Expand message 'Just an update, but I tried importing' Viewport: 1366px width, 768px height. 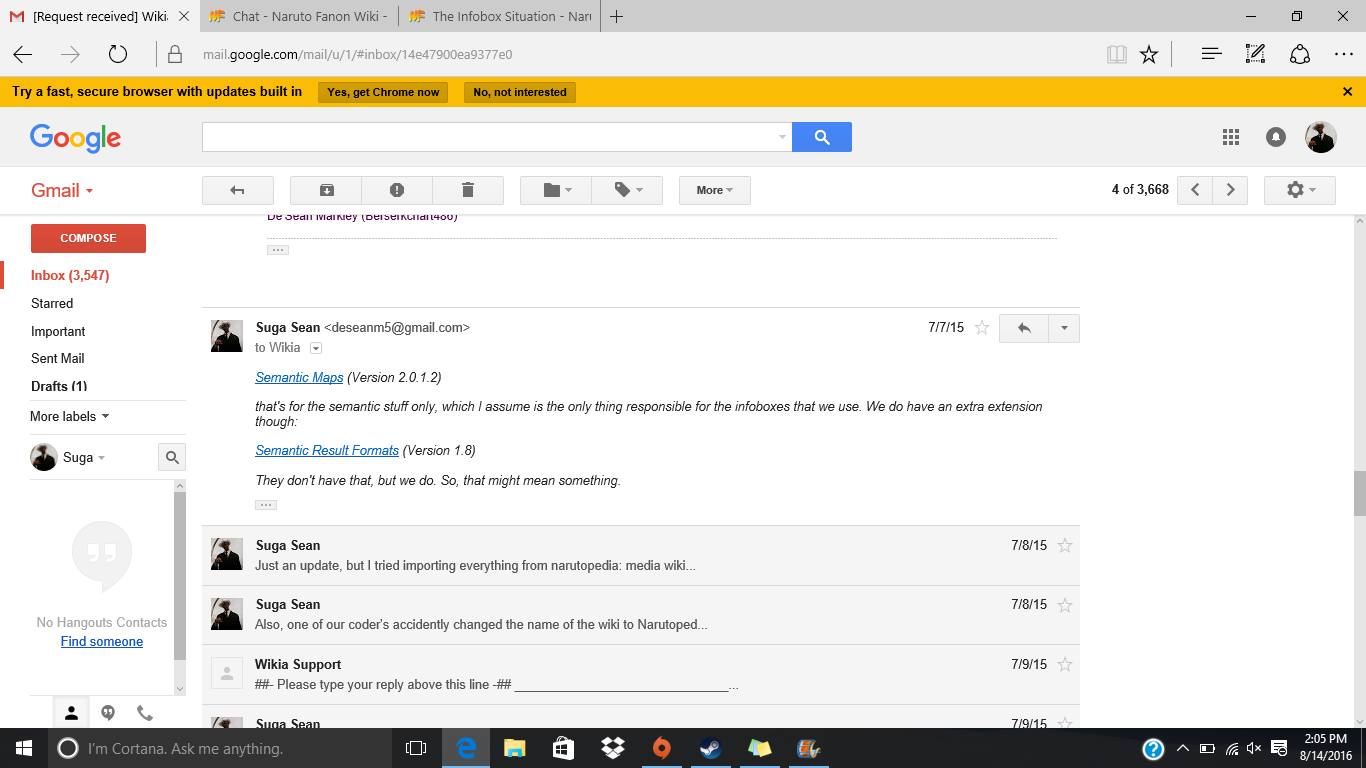(x=640, y=555)
